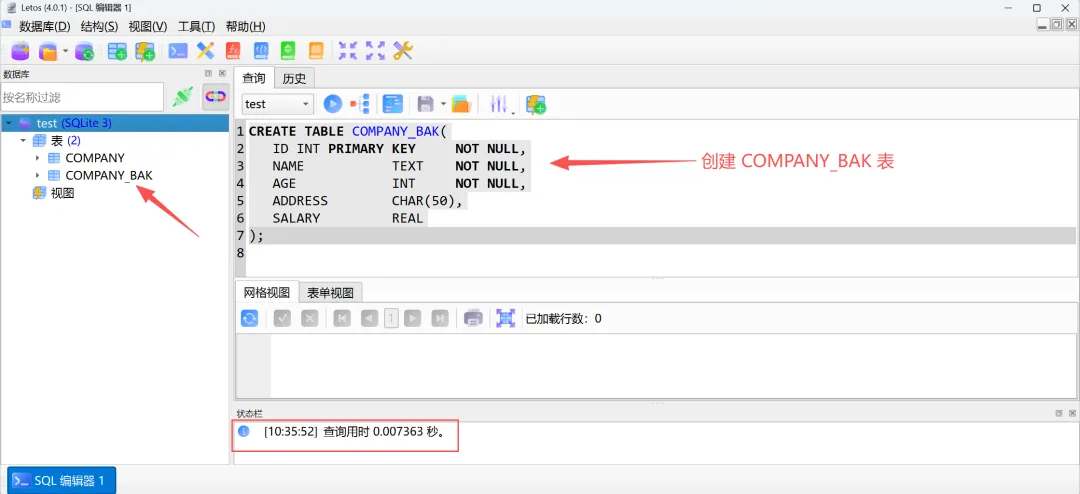Collapse the test (SQLite 3) database node
This screenshot has width=1080, height=494.
point(9,123)
